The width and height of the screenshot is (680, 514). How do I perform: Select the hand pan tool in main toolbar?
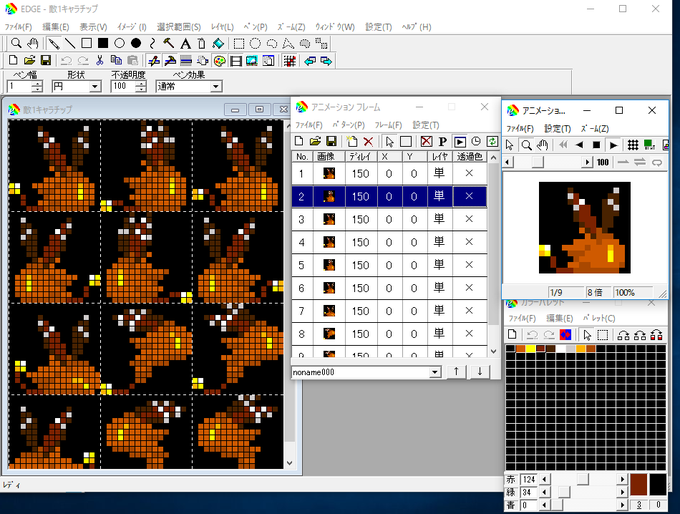click(33, 43)
